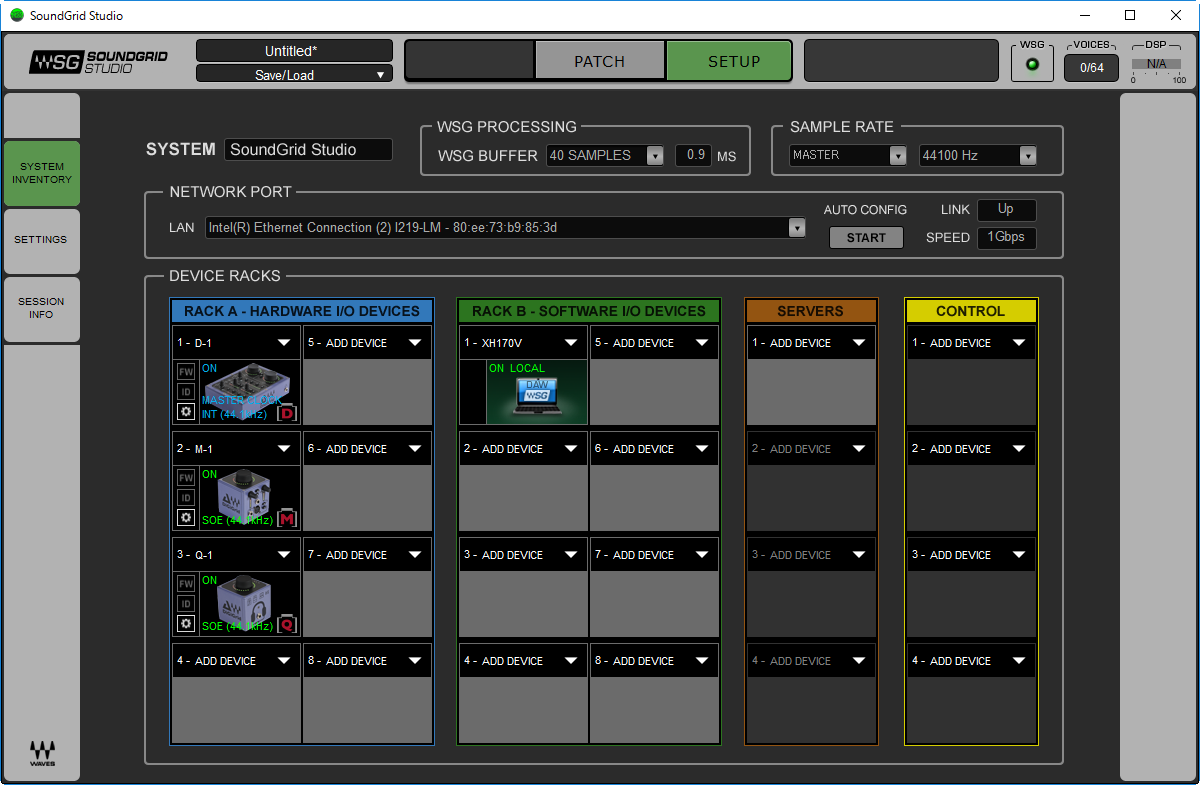Click the Waves logo in bottom-left corner
The width and height of the screenshot is (1200, 785).
pyautogui.click(x=42, y=753)
